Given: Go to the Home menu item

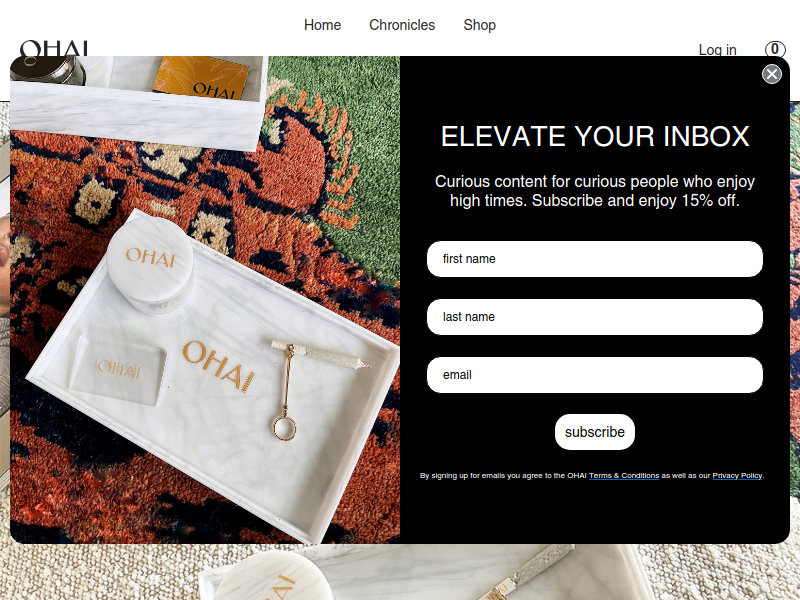Looking at the screenshot, I should click(x=322, y=25).
